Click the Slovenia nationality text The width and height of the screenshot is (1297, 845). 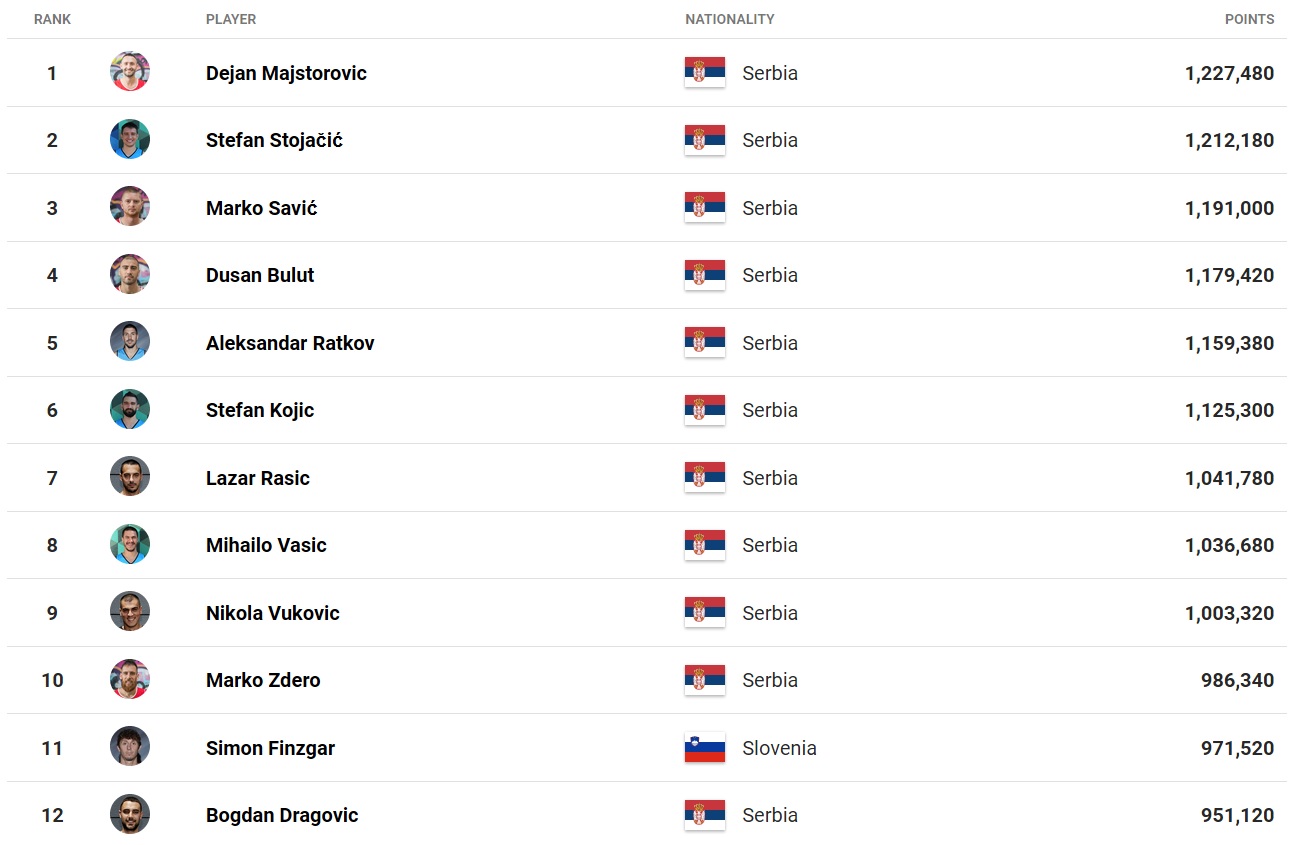[780, 748]
